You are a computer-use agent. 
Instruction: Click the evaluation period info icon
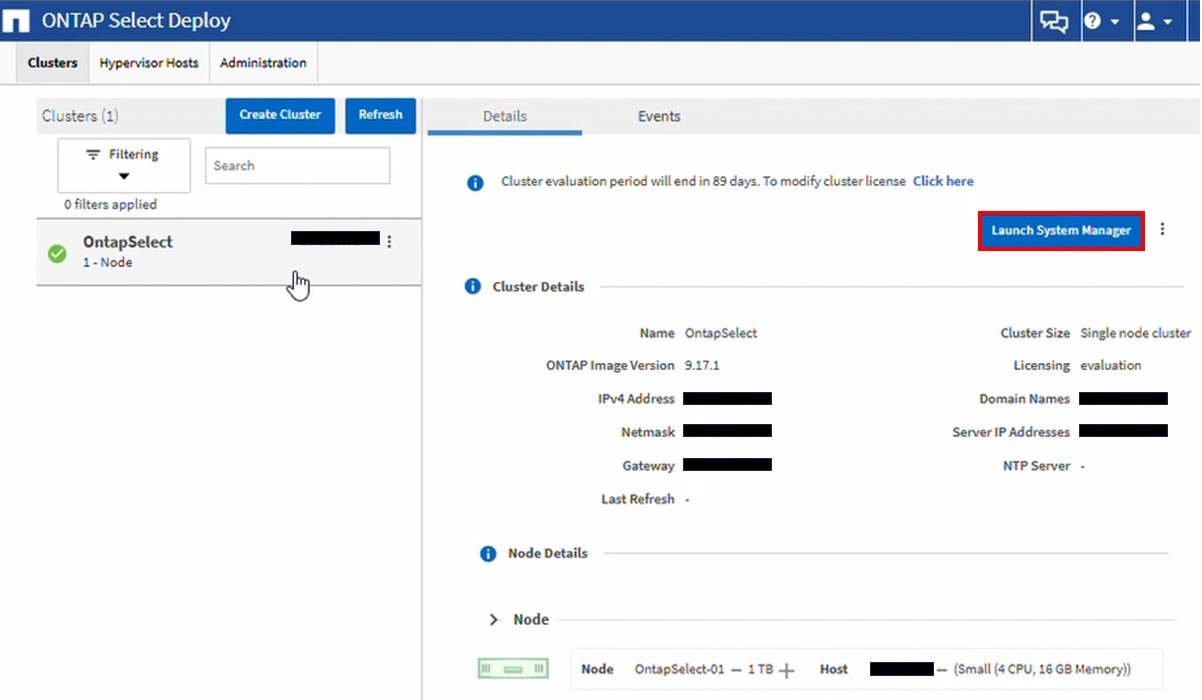coord(475,182)
